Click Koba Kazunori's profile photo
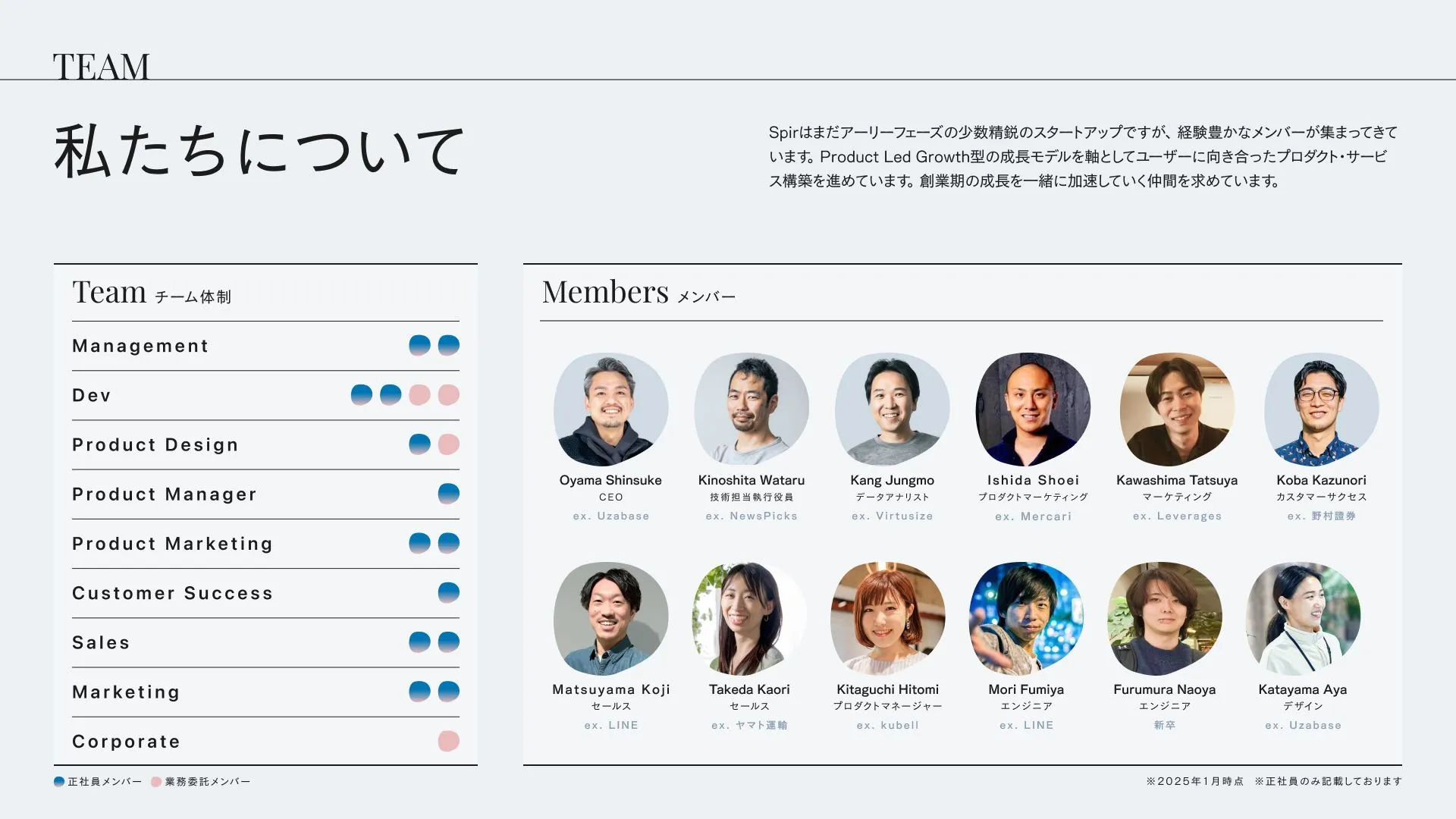This screenshot has width=1456, height=819. pos(1322,409)
